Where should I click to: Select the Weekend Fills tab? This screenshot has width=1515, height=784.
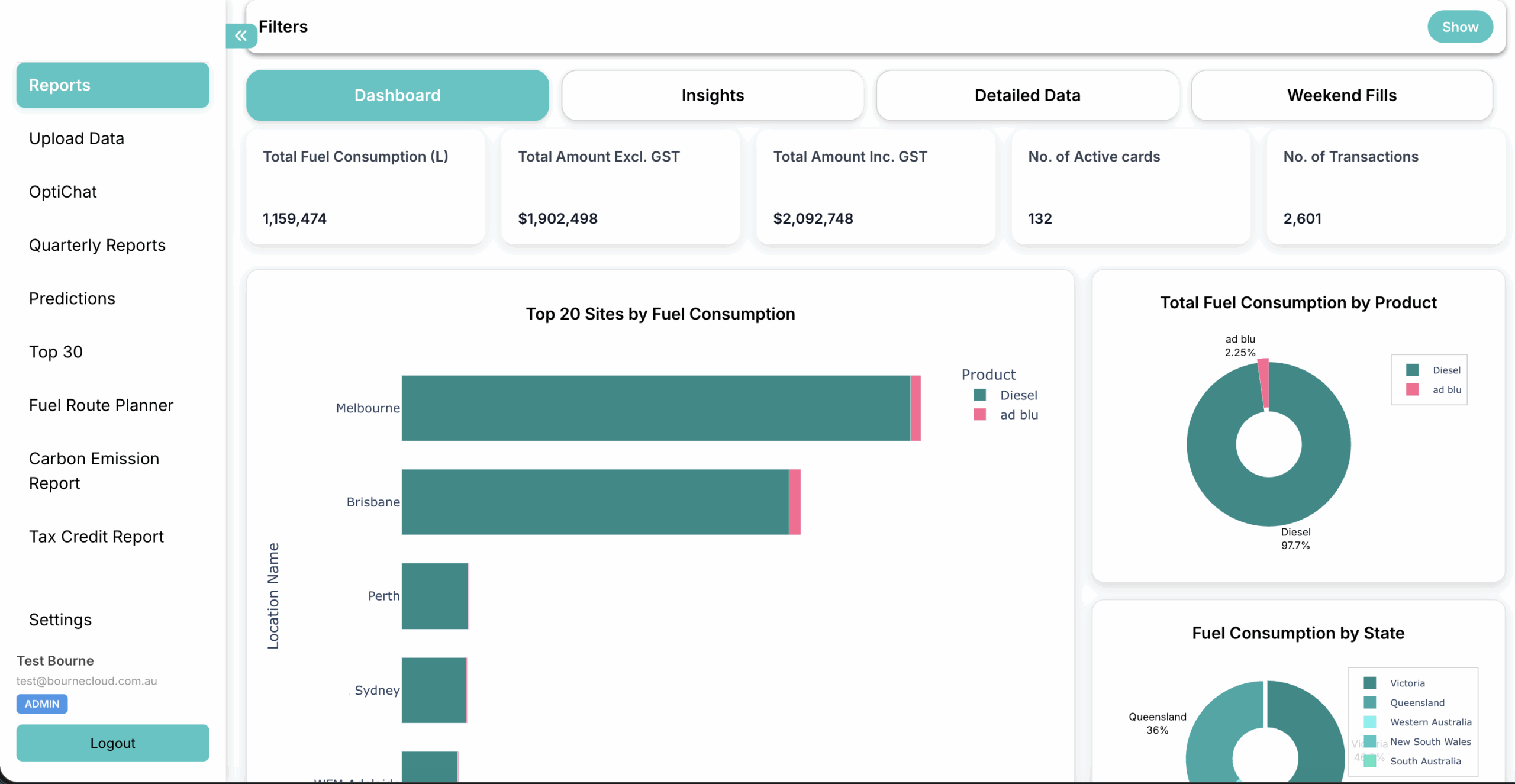pos(1342,95)
